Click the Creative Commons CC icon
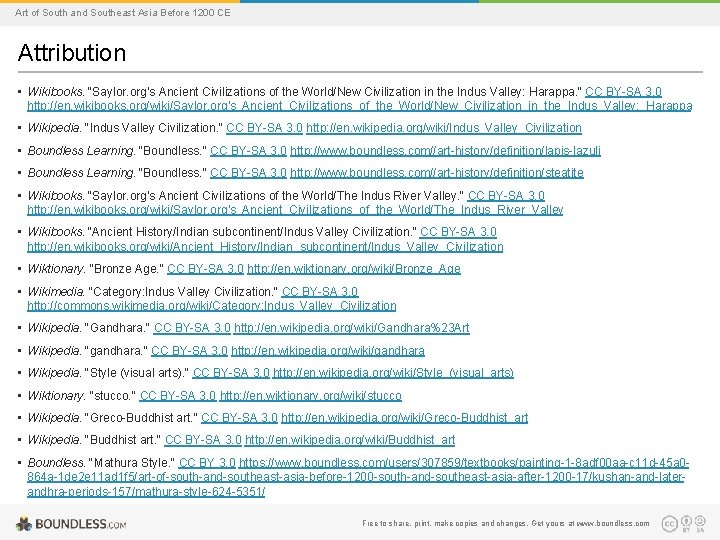The height and width of the screenshot is (540, 720). click(669, 523)
